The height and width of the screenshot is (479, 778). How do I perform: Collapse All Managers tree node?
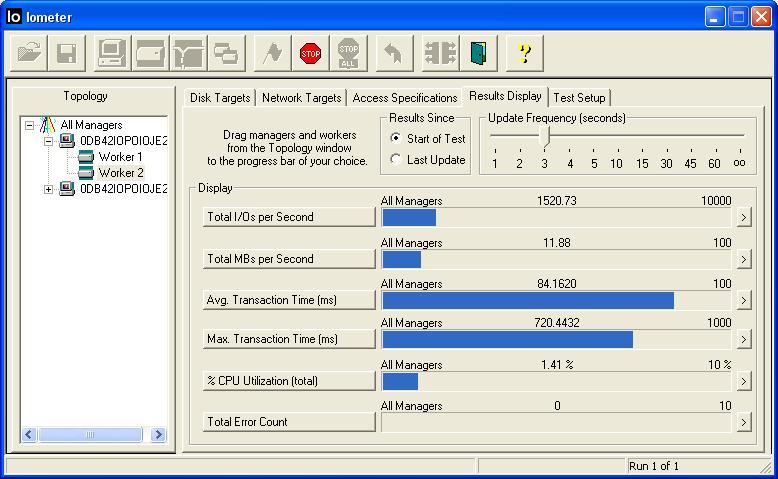click(30, 125)
